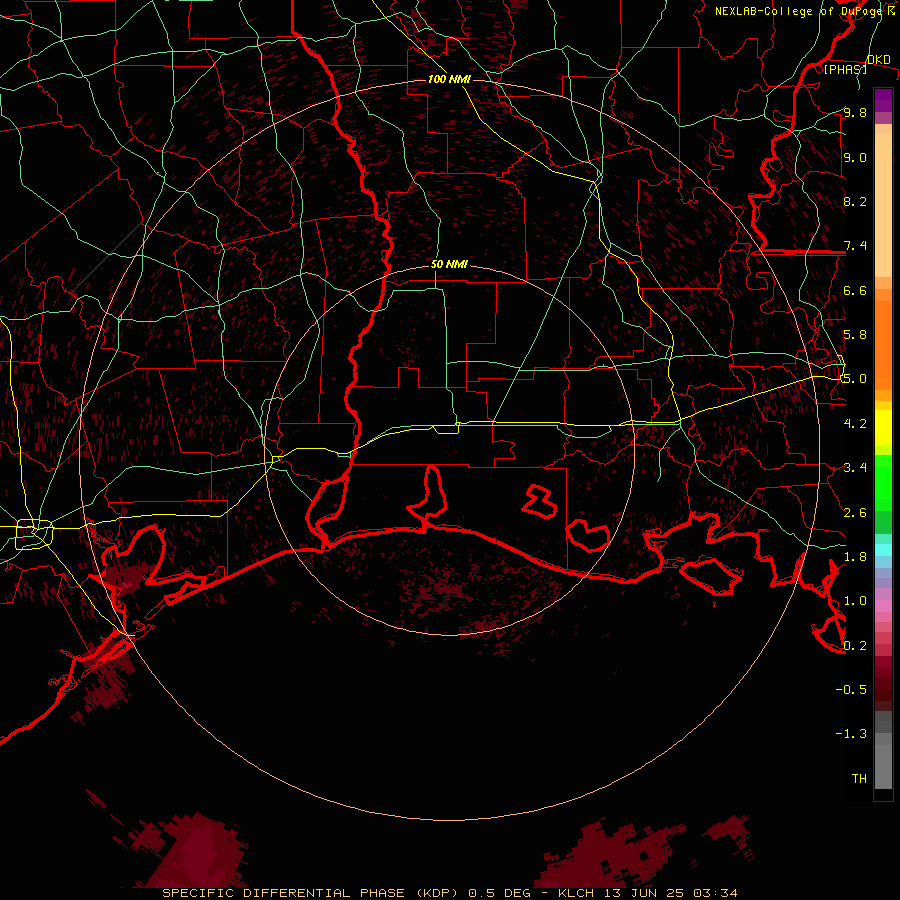
Task: Click the pink band of the color bar
Action: tap(883, 606)
